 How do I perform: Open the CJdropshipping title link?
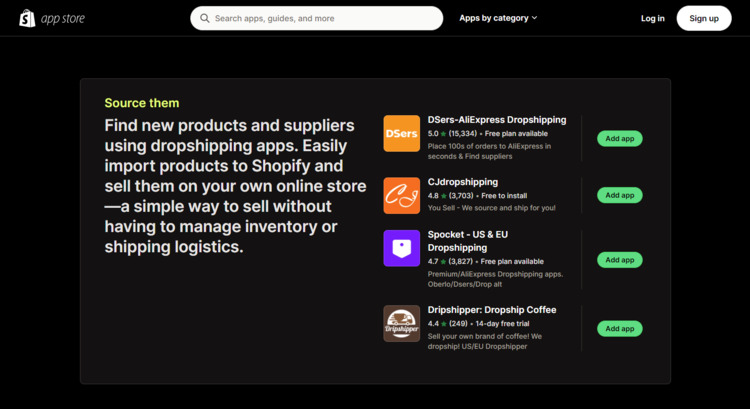(x=462, y=182)
